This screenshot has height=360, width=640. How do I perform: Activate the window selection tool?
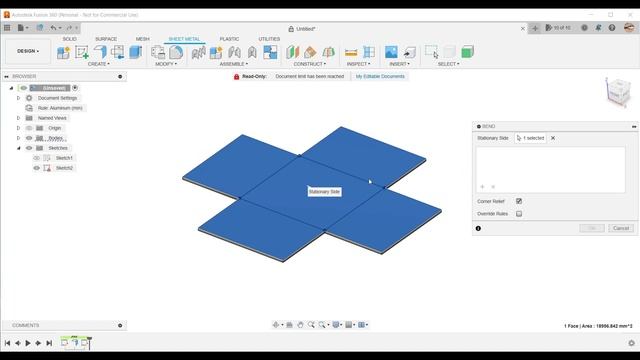(x=431, y=52)
